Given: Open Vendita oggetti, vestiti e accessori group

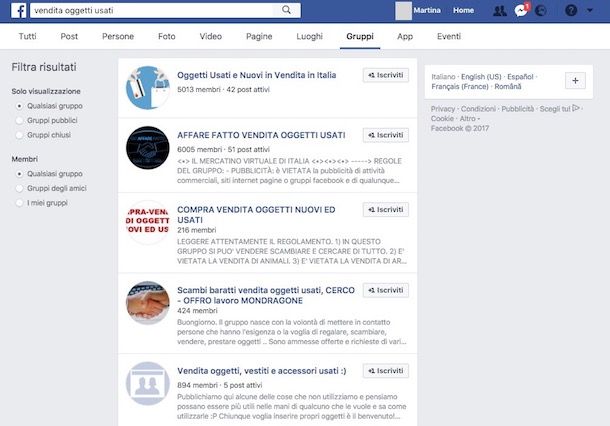Looking at the screenshot, I should coord(261,371).
